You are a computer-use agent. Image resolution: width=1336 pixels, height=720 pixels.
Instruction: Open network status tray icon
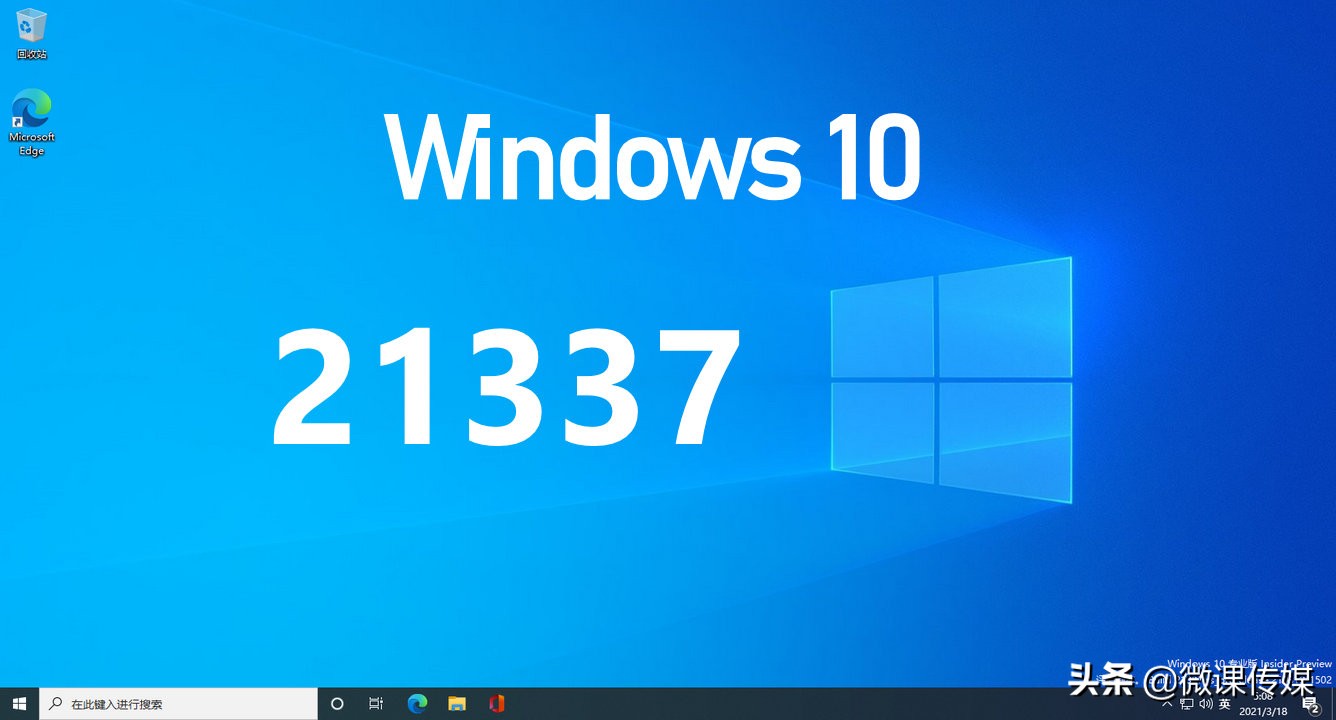click(1187, 704)
